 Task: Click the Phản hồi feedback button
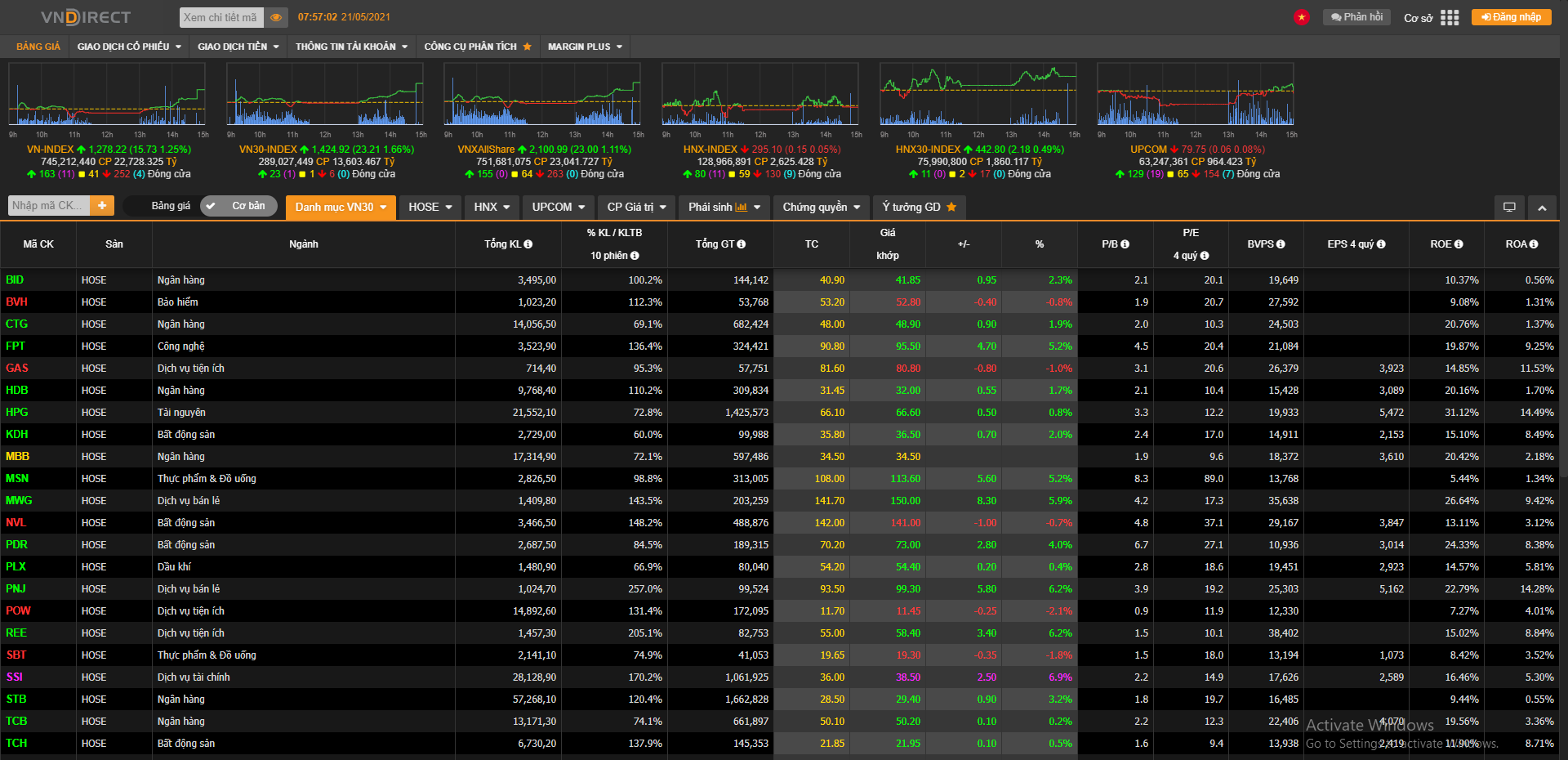(x=1356, y=17)
